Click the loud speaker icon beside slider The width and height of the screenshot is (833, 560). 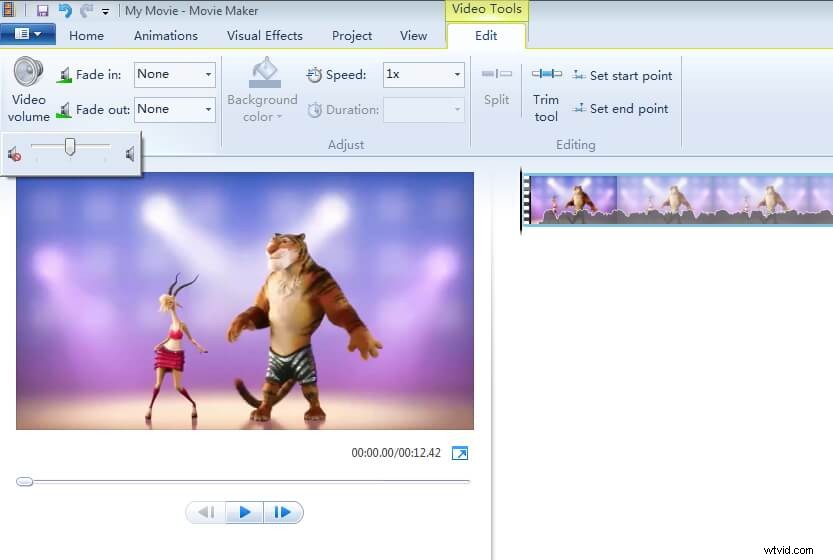[x=130, y=154]
